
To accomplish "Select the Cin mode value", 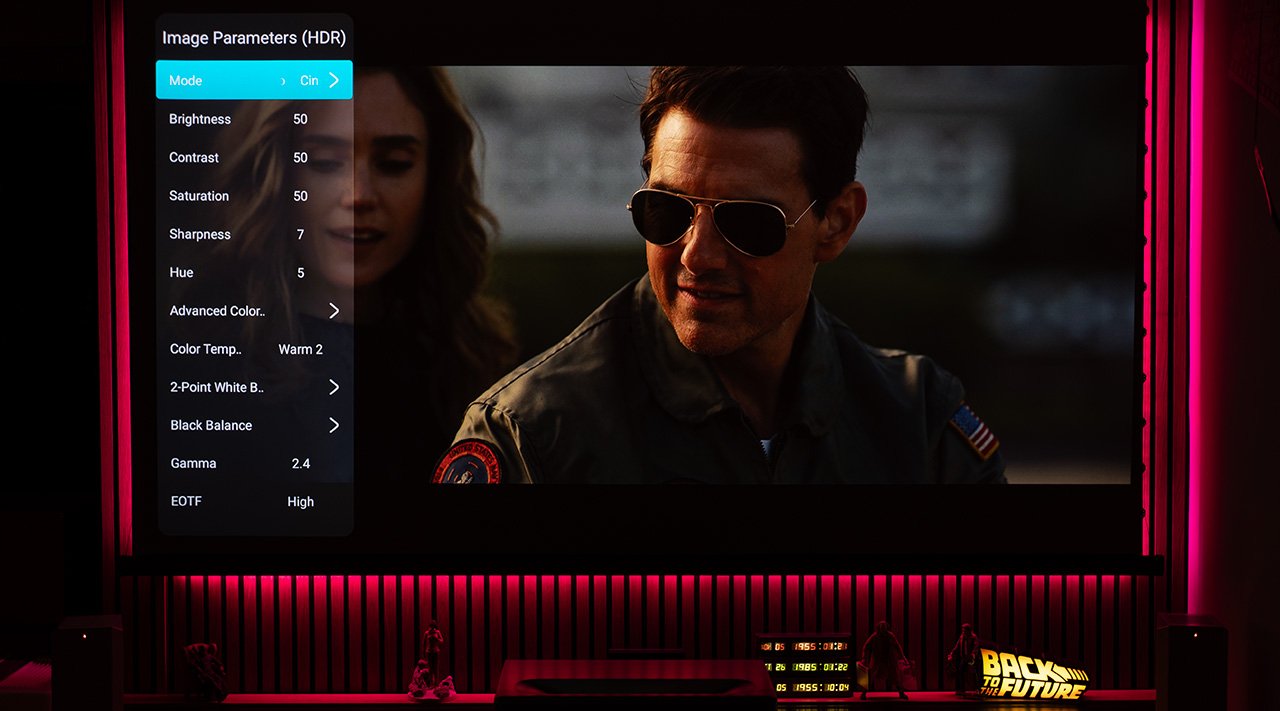I will 309,81.
